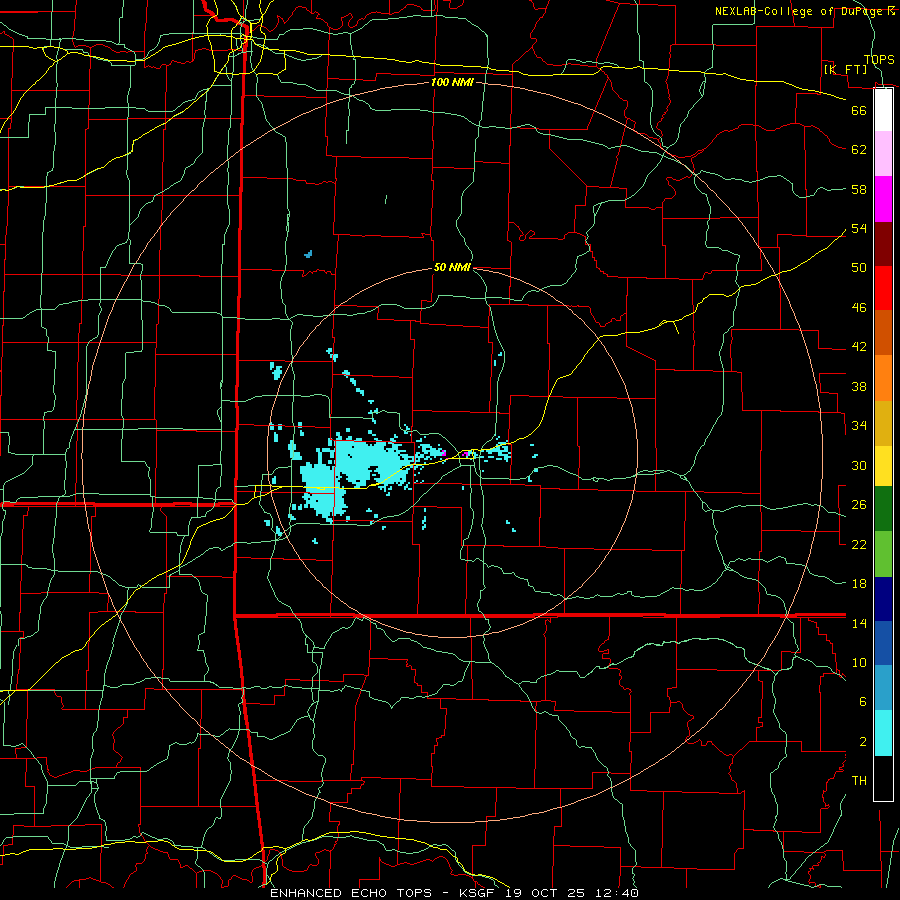Click the light pink legend swatch near 62
Image resolution: width=900 pixels, height=900 pixels.
883,154
